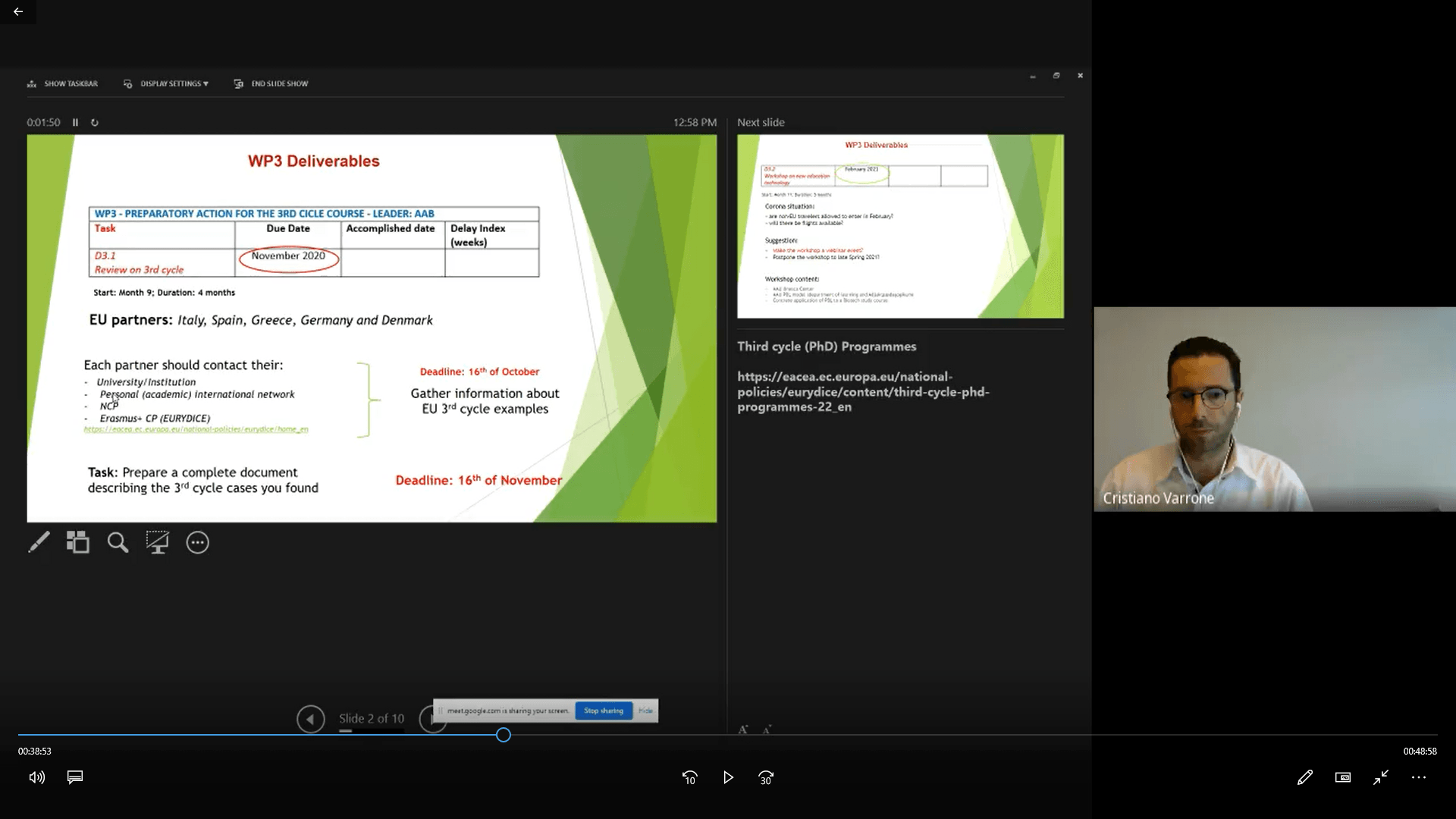Open the see all slides grid
Viewport: 1456px width, 819px height.
(x=77, y=542)
